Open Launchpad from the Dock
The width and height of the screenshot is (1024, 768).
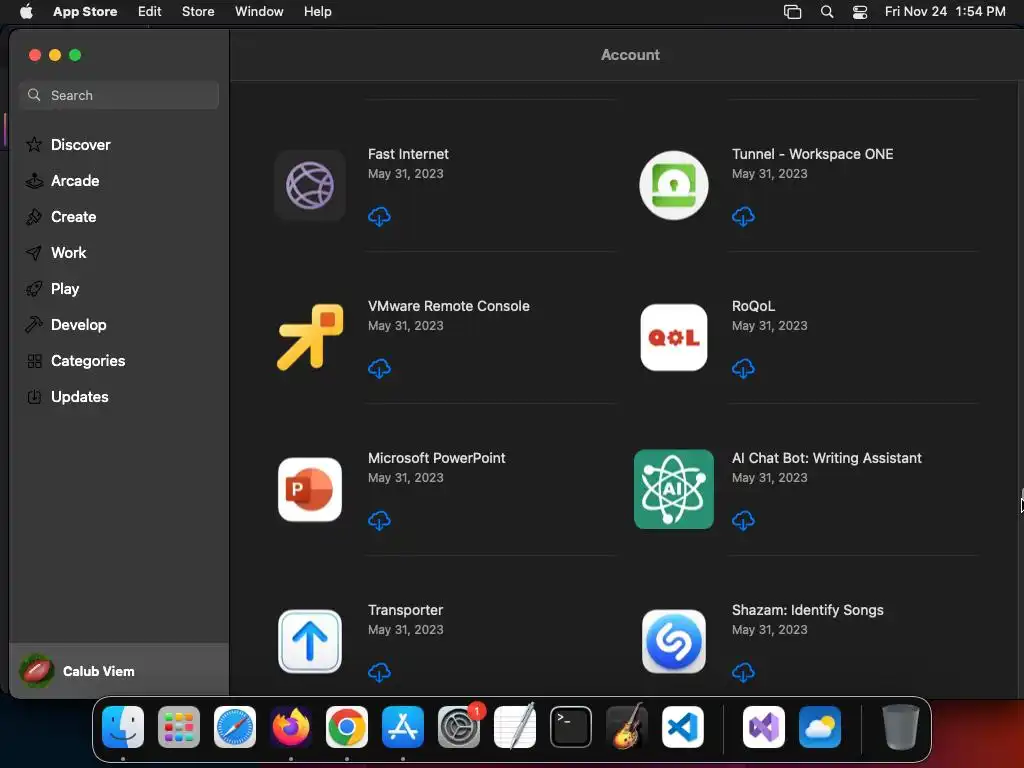coord(179,727)
